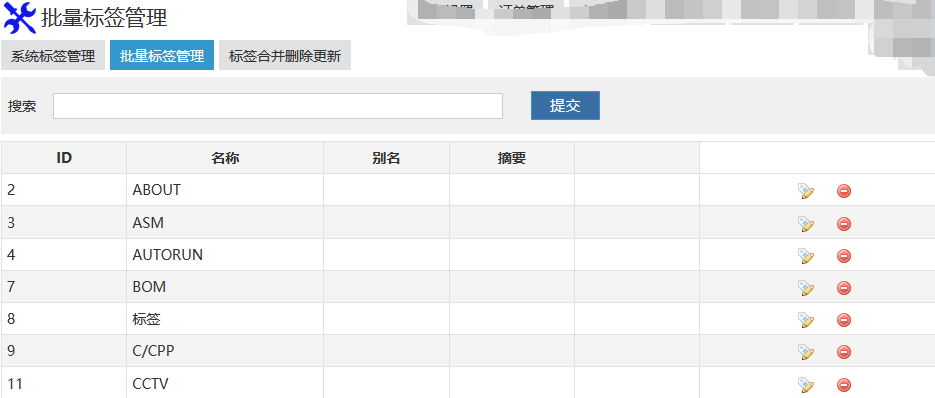Delete the ABOUT tag row
Screen dimensions: 935x398
(844, 191)
